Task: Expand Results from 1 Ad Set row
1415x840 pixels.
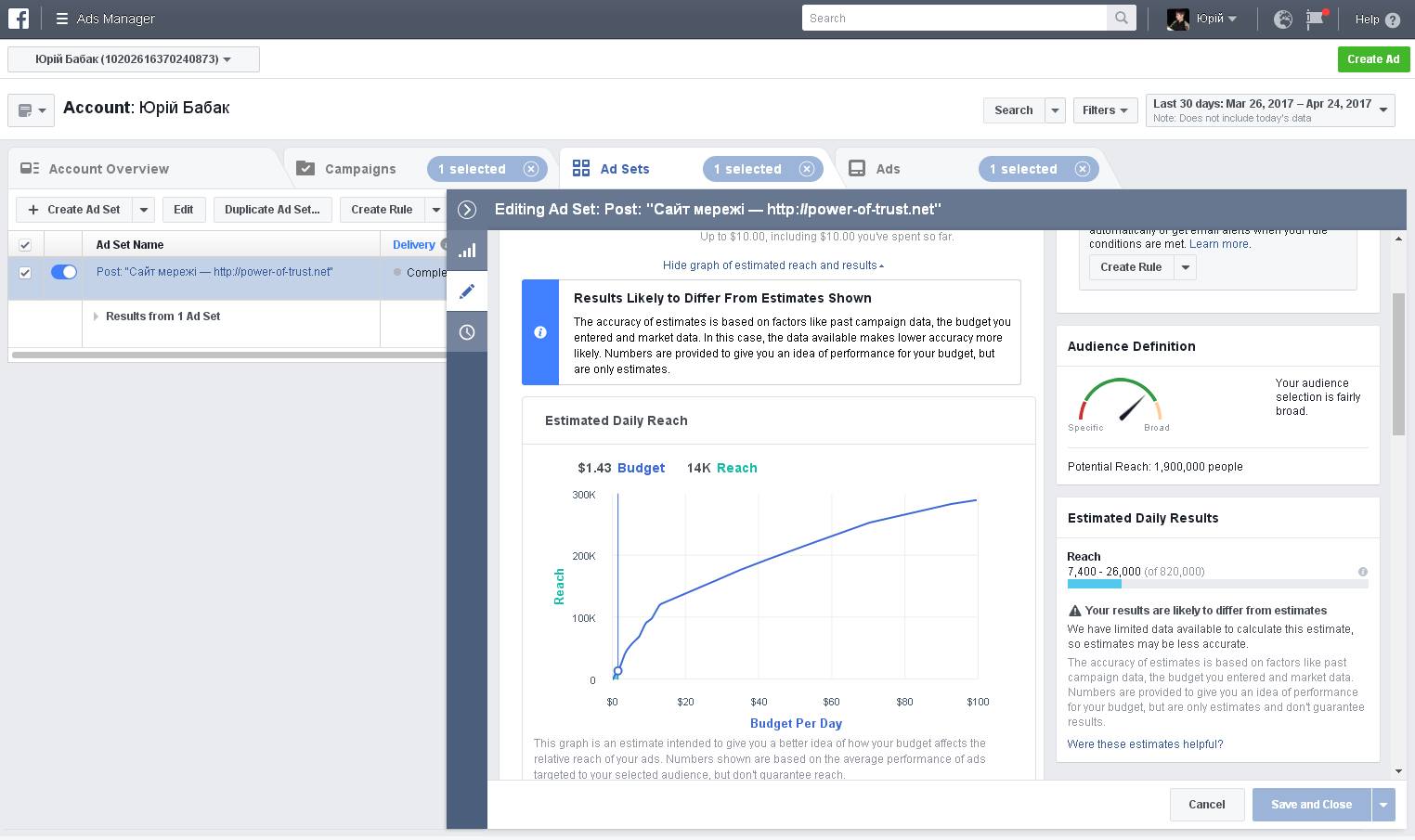Action: point(96,317)
